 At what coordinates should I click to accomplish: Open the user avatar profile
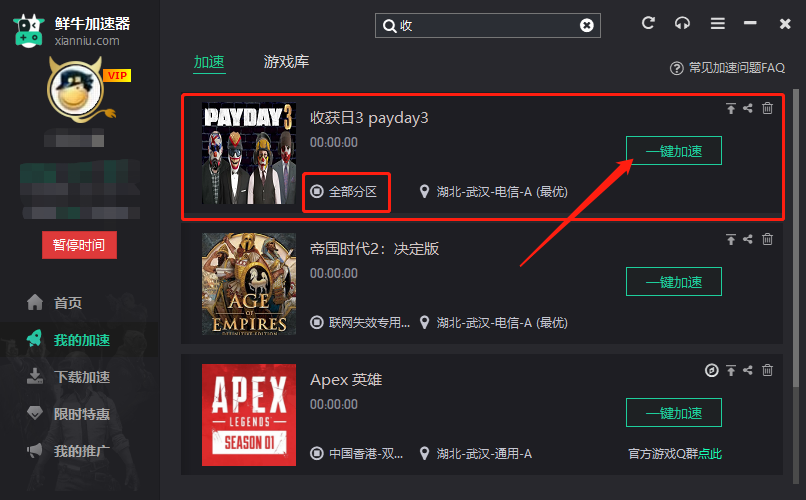tap(76, 91)
